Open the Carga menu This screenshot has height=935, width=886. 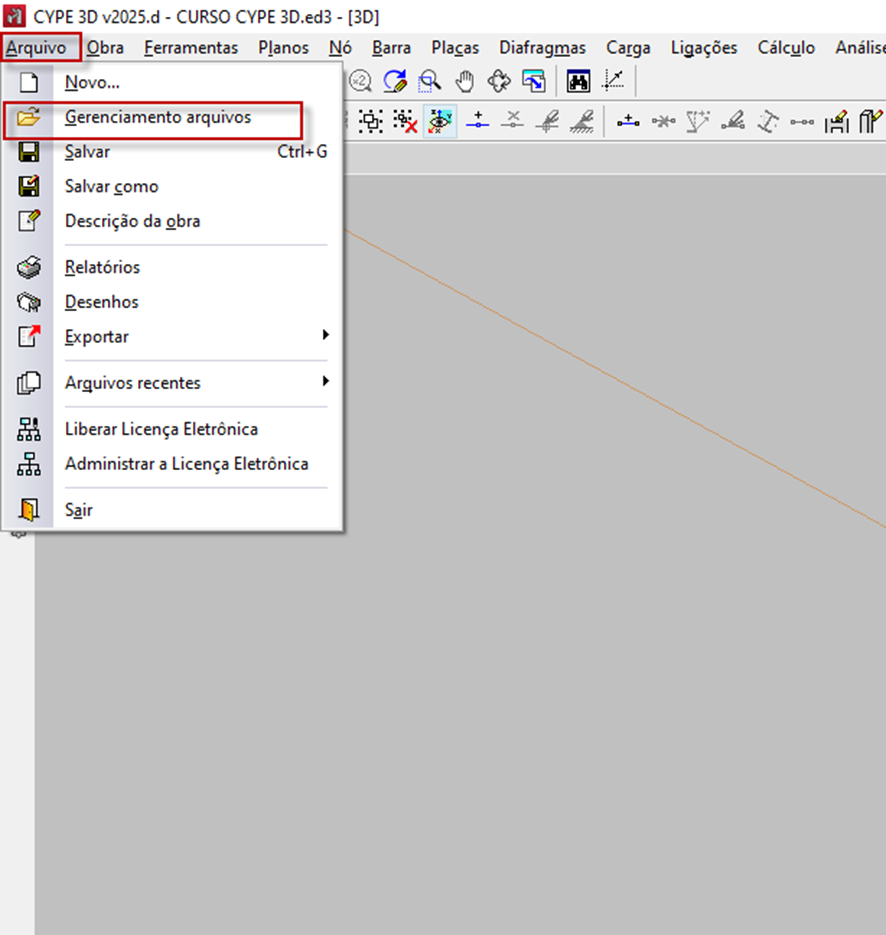click(628, 48)
